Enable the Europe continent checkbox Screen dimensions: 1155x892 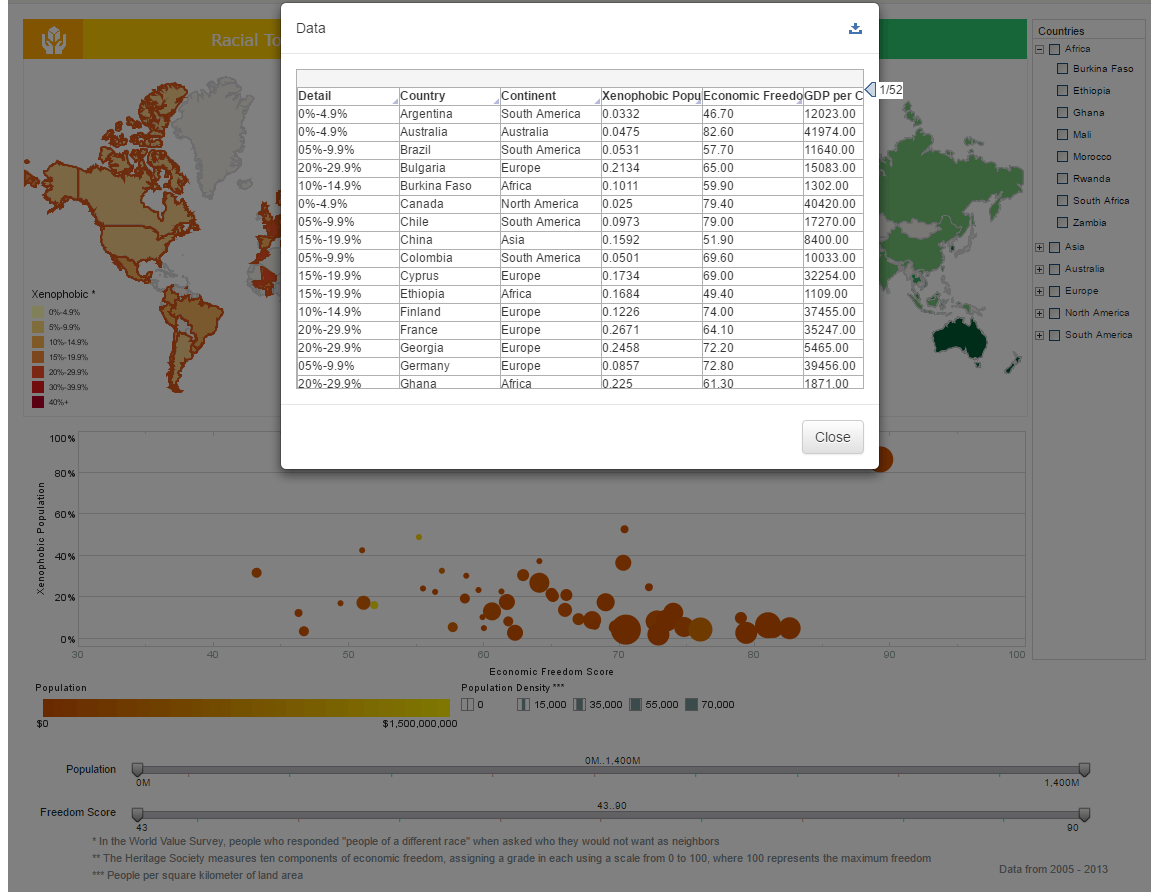(x=1054, y=291)
